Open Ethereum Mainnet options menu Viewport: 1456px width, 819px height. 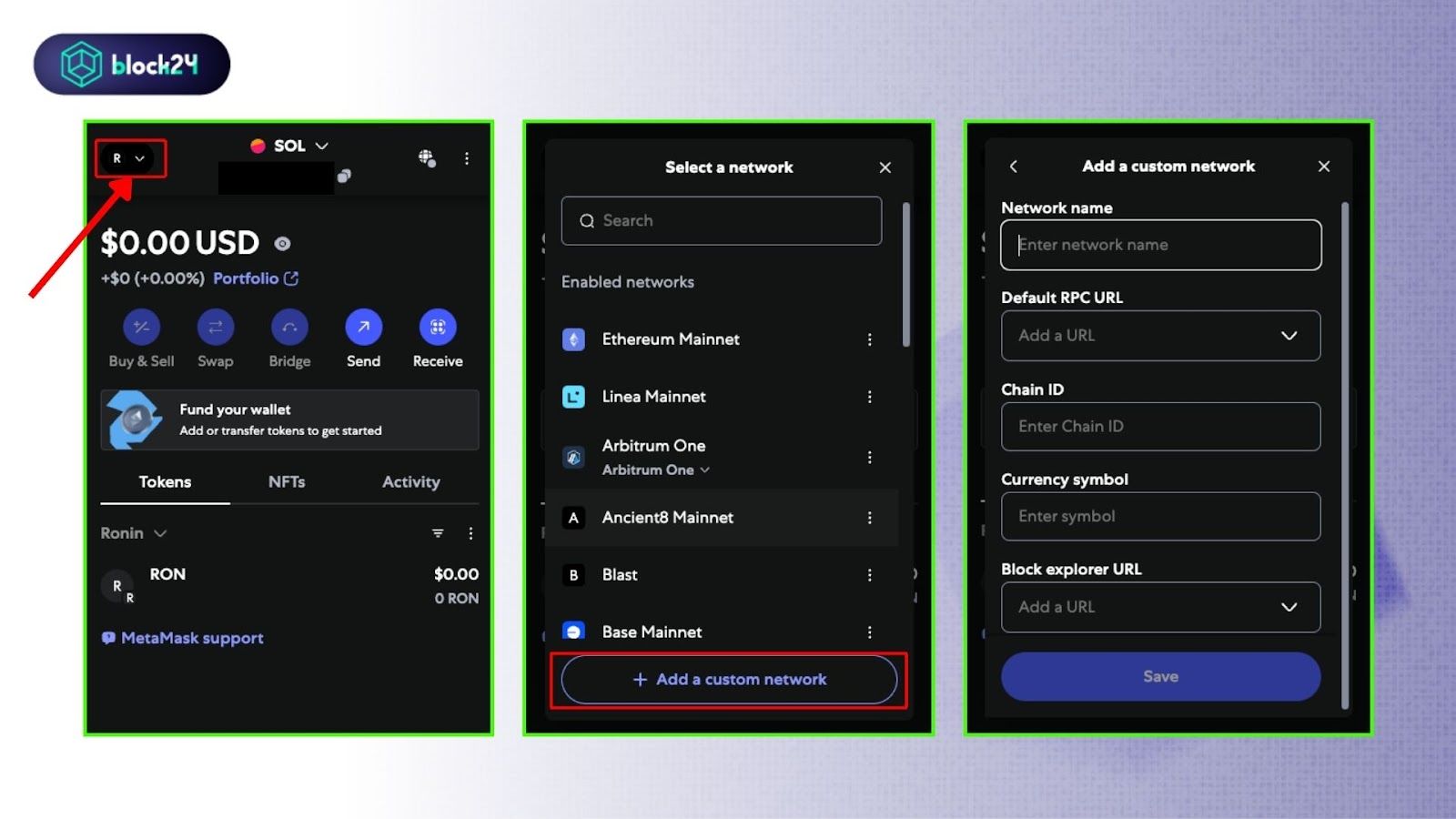[x=870, y=339]
